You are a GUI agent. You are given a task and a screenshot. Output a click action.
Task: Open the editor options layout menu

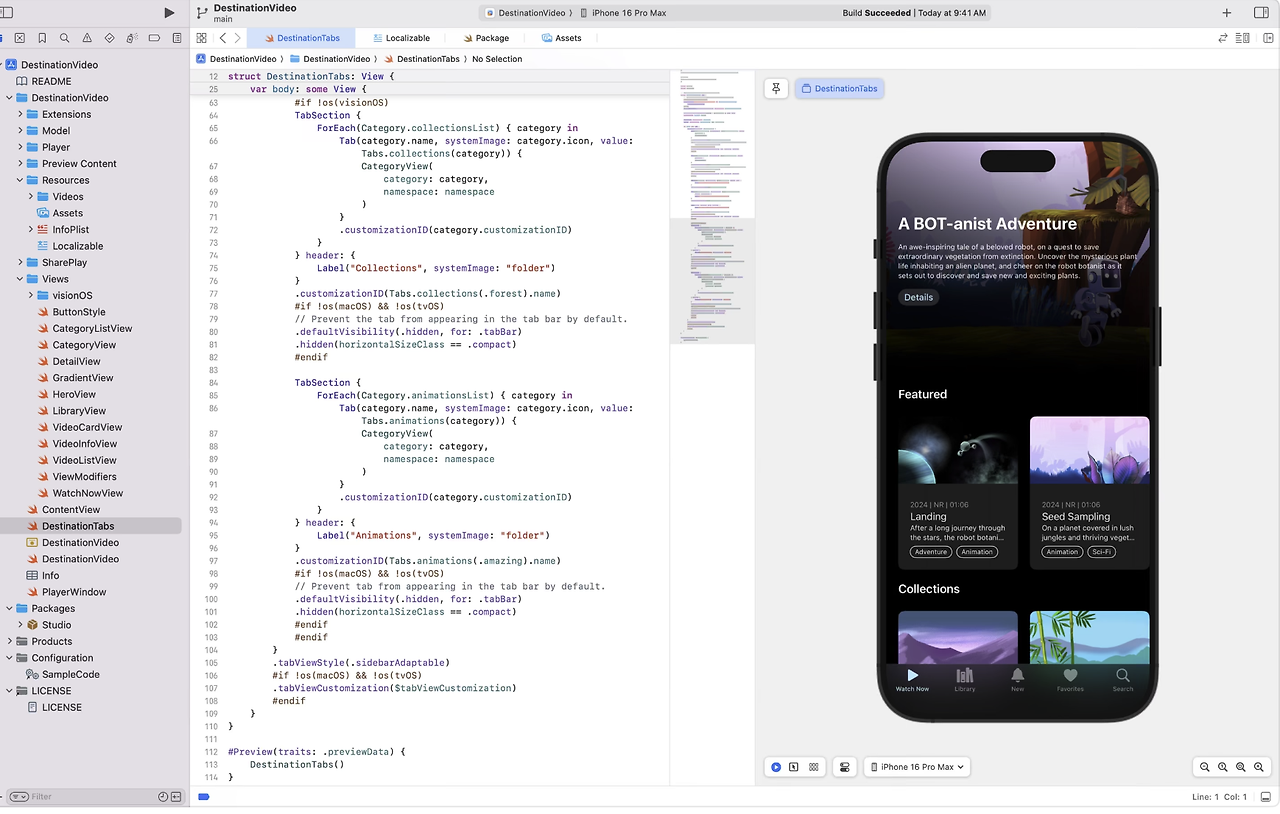click(1242, 38)
